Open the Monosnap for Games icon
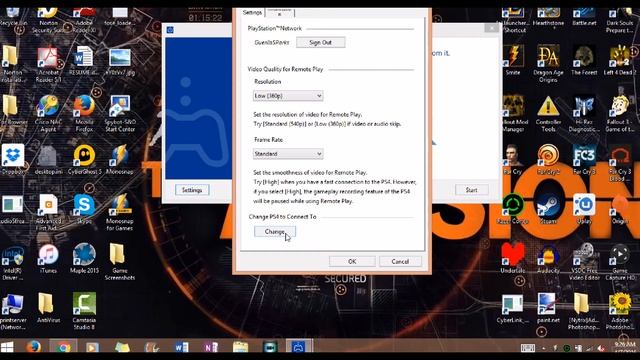This screenshot has width=640, height=360. 119,212
